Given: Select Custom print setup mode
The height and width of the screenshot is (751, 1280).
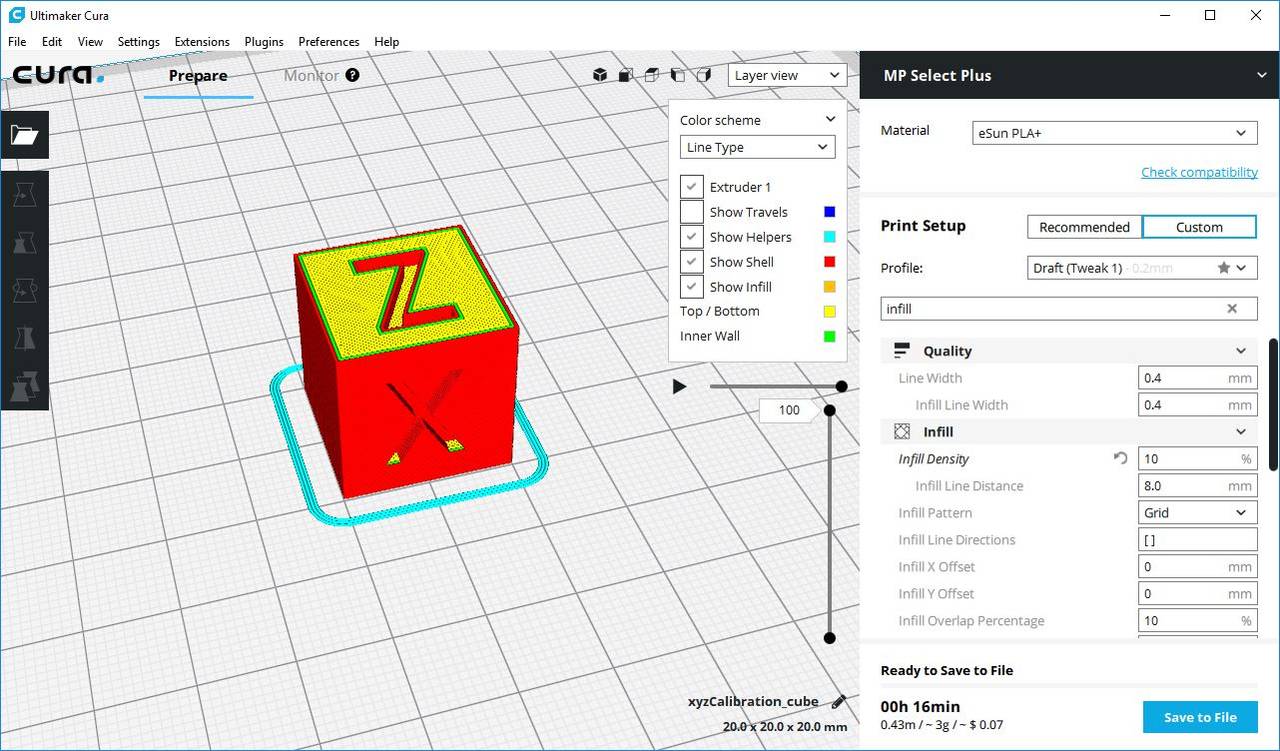Looking at the screenshot, I should click(x=1199, y=227).
